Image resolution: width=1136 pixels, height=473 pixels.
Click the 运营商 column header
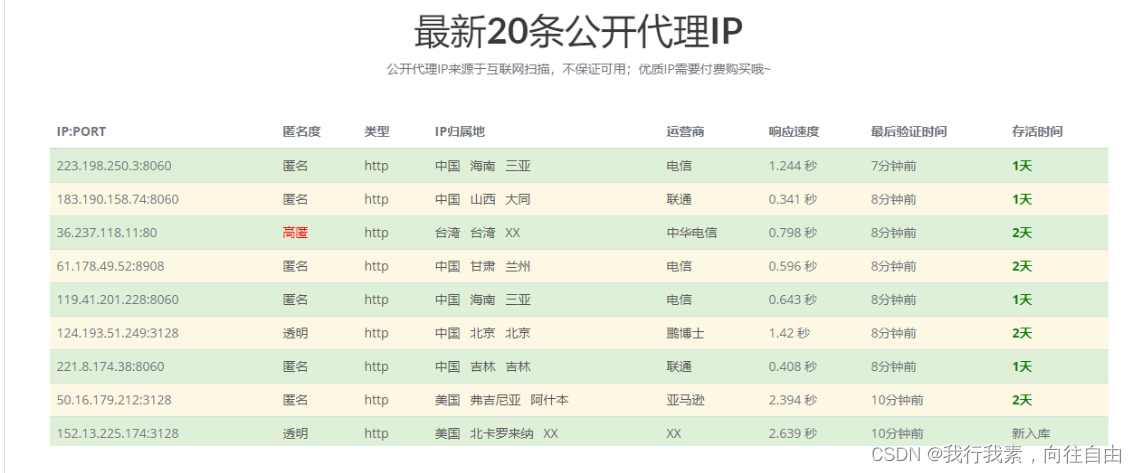pos(685,132)
